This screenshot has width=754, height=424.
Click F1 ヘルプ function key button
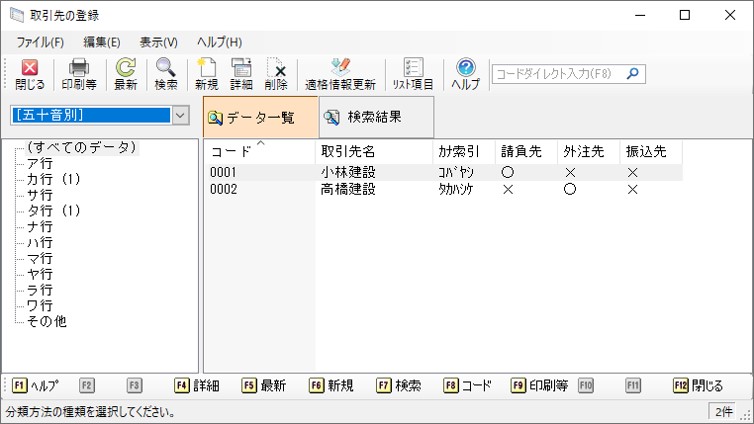point(35,386)
